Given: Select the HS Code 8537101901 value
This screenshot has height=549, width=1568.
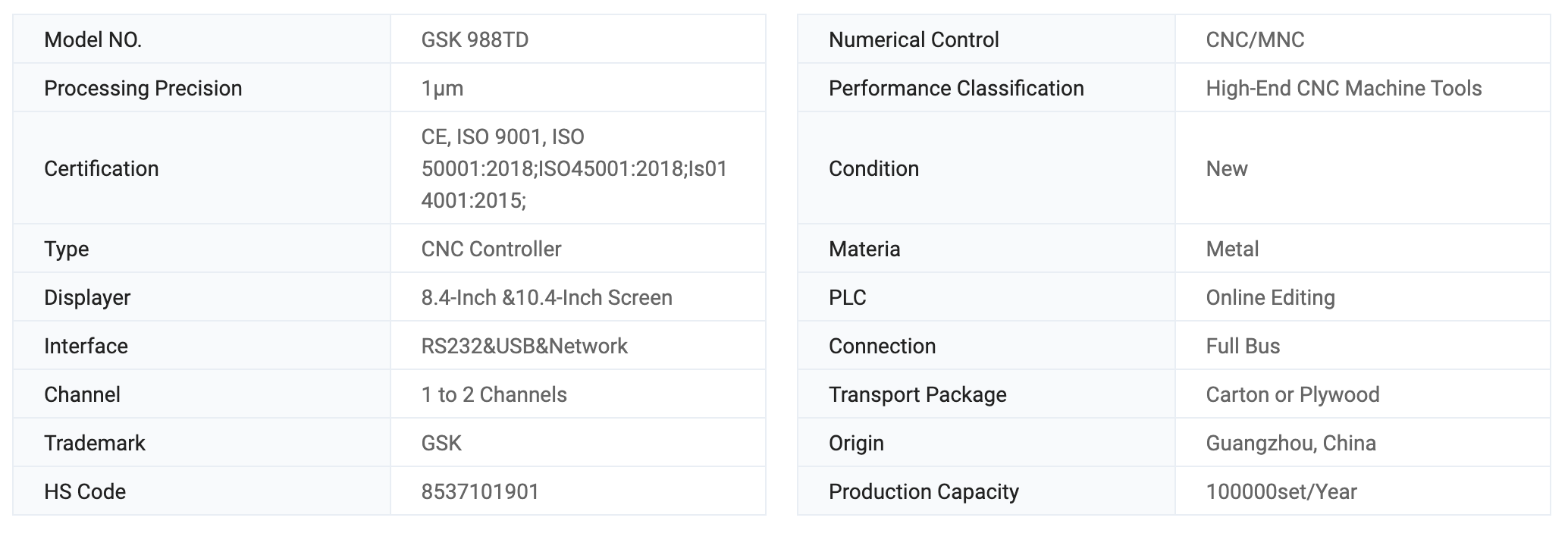Looking at the screenshot, I should tap(480, 491).
